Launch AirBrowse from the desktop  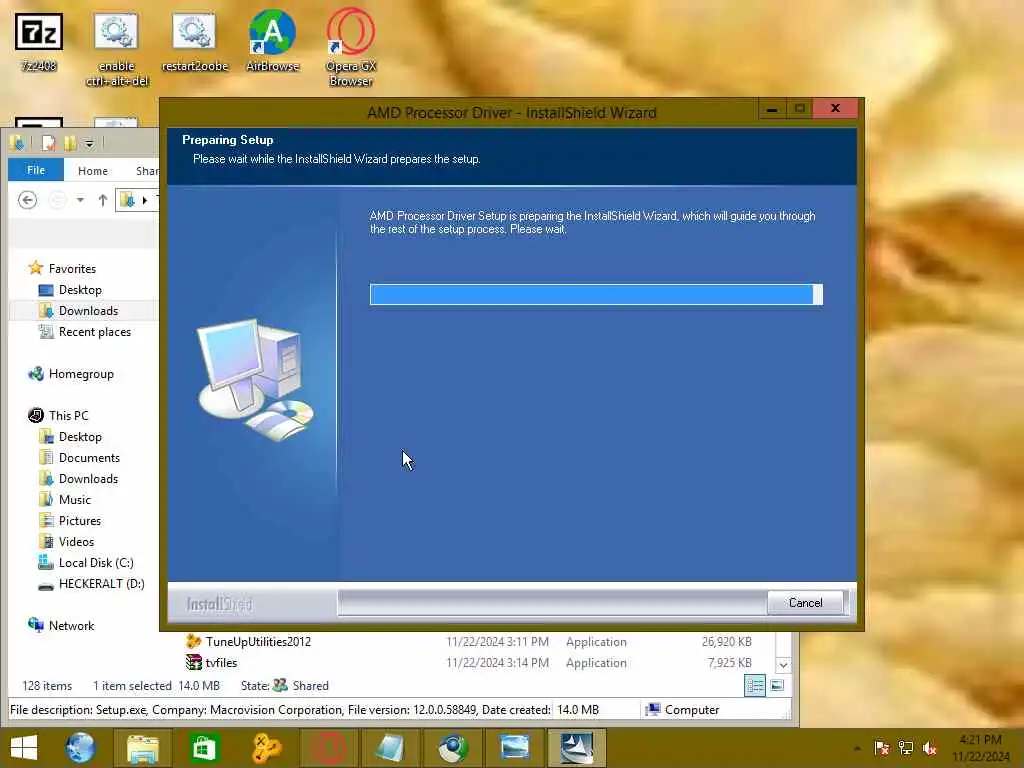click(272, 40)
